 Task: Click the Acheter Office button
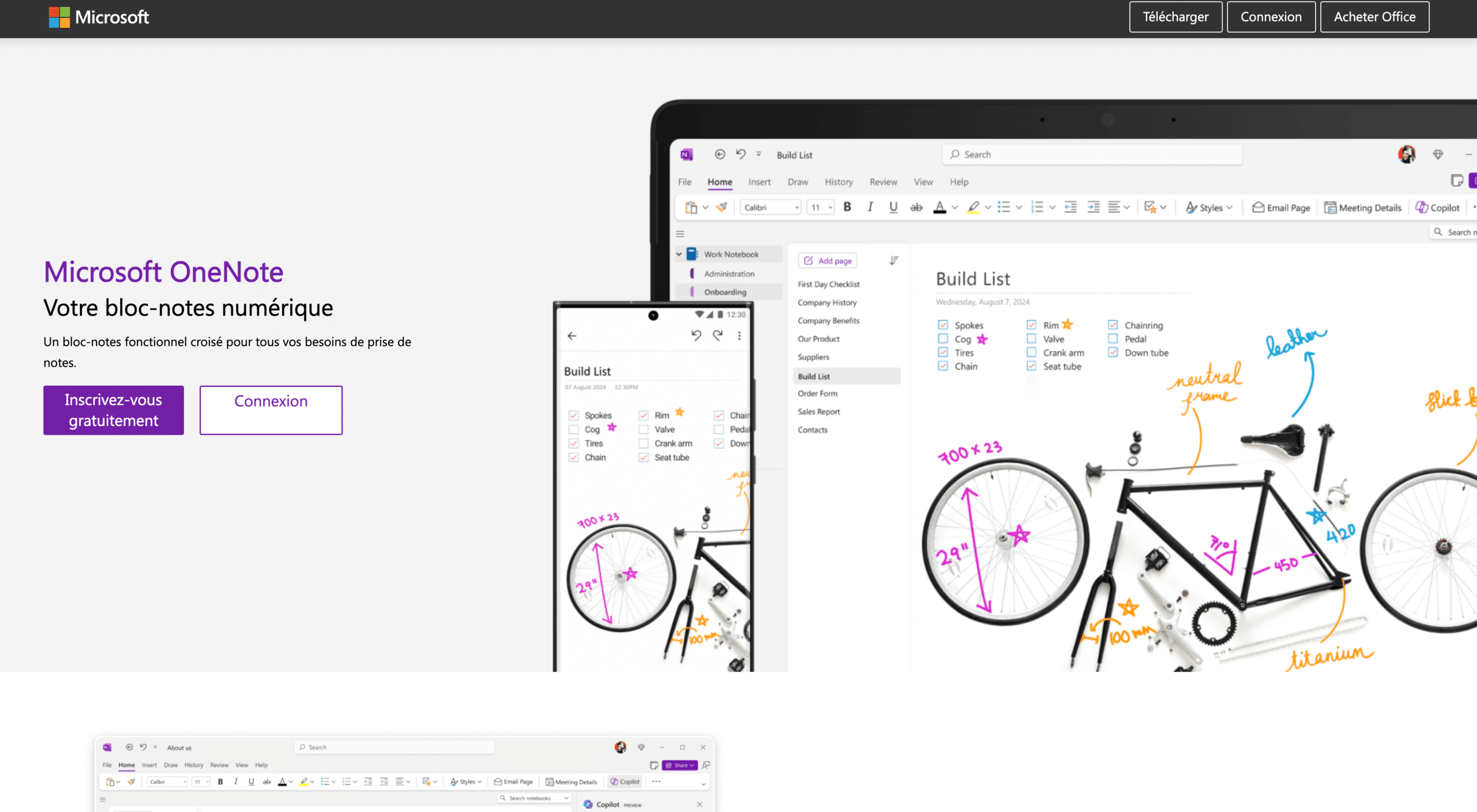(1375, 17)
